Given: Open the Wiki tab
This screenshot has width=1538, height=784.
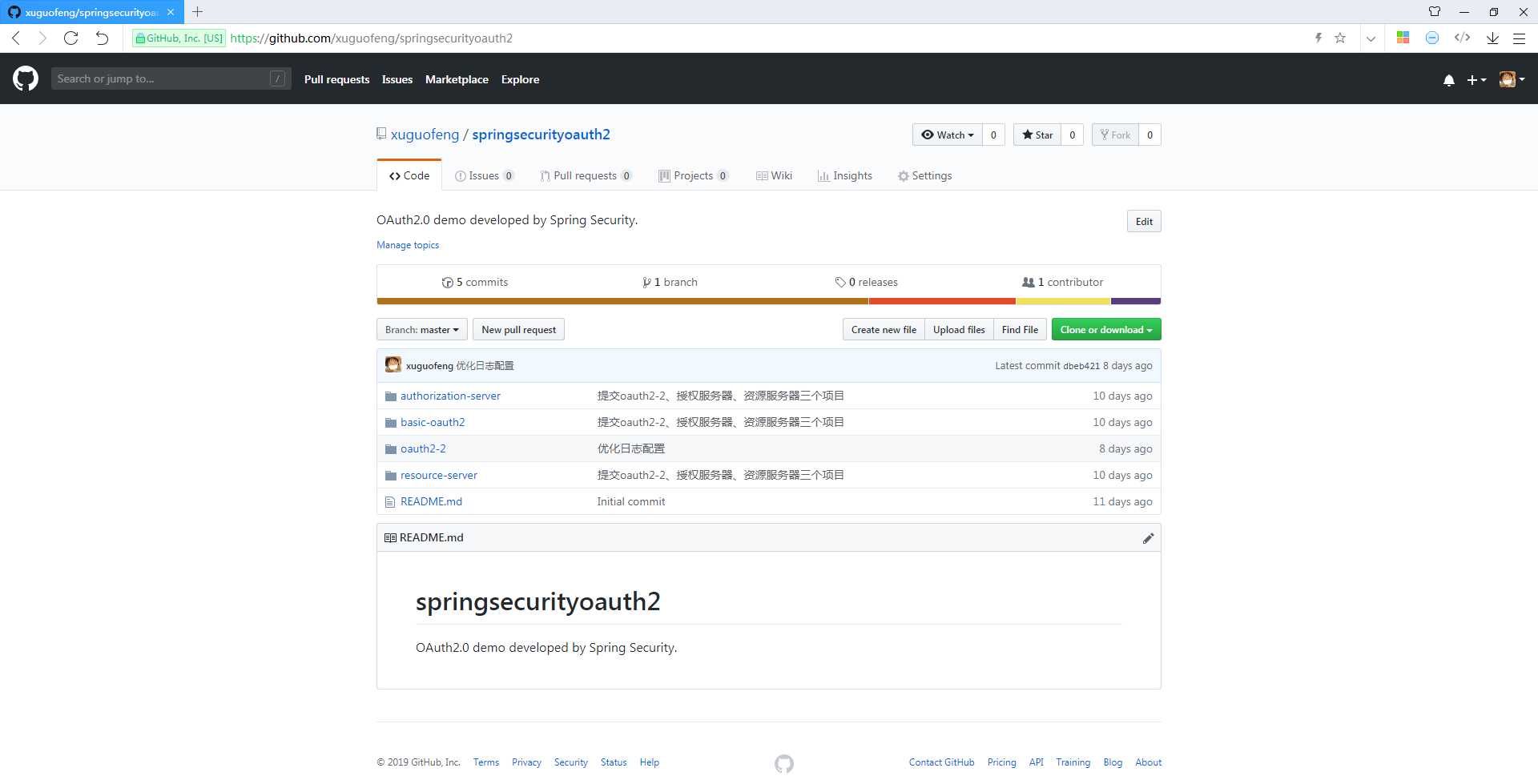Looking at the screenshot, I should tap(774, 175).
